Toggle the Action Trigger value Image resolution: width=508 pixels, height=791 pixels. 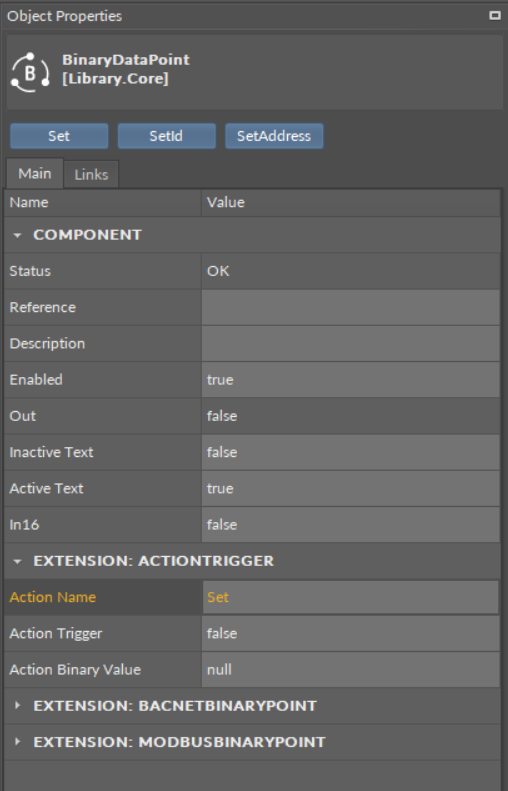click(351, 634)
